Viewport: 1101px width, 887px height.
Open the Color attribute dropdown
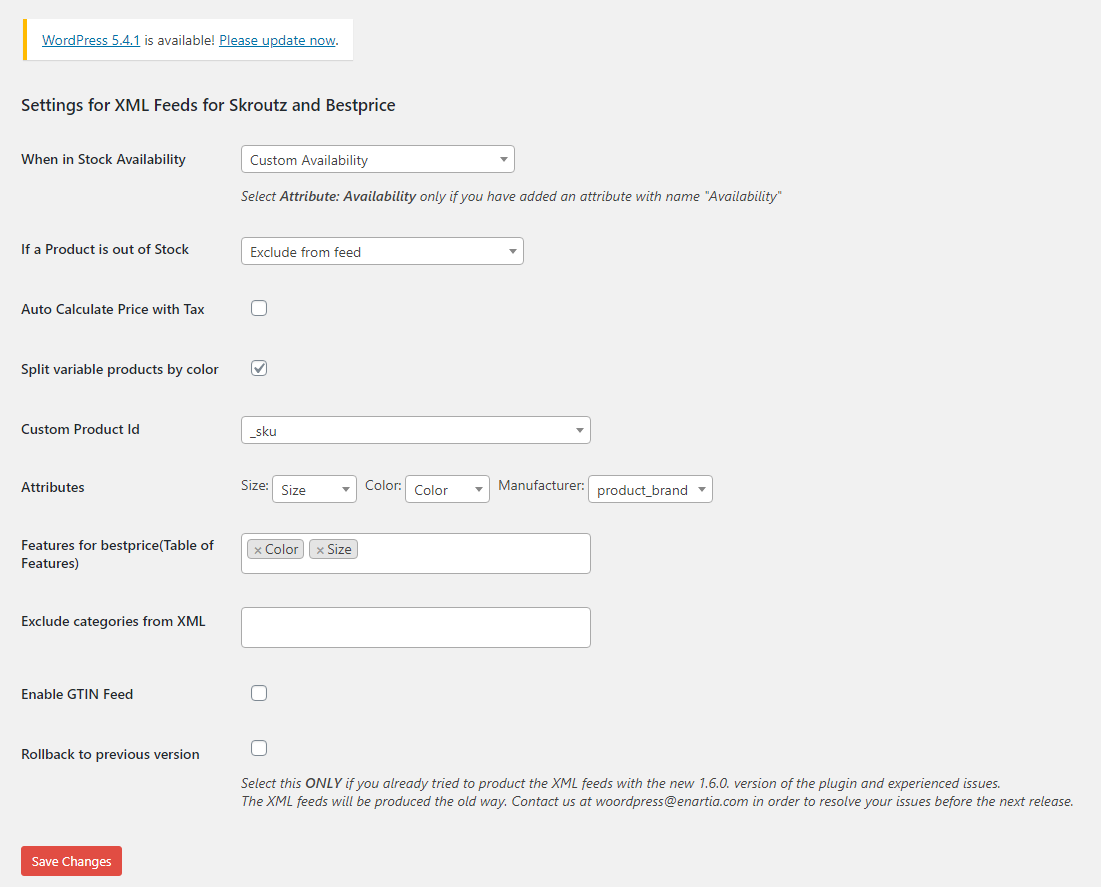coord(447,490)
